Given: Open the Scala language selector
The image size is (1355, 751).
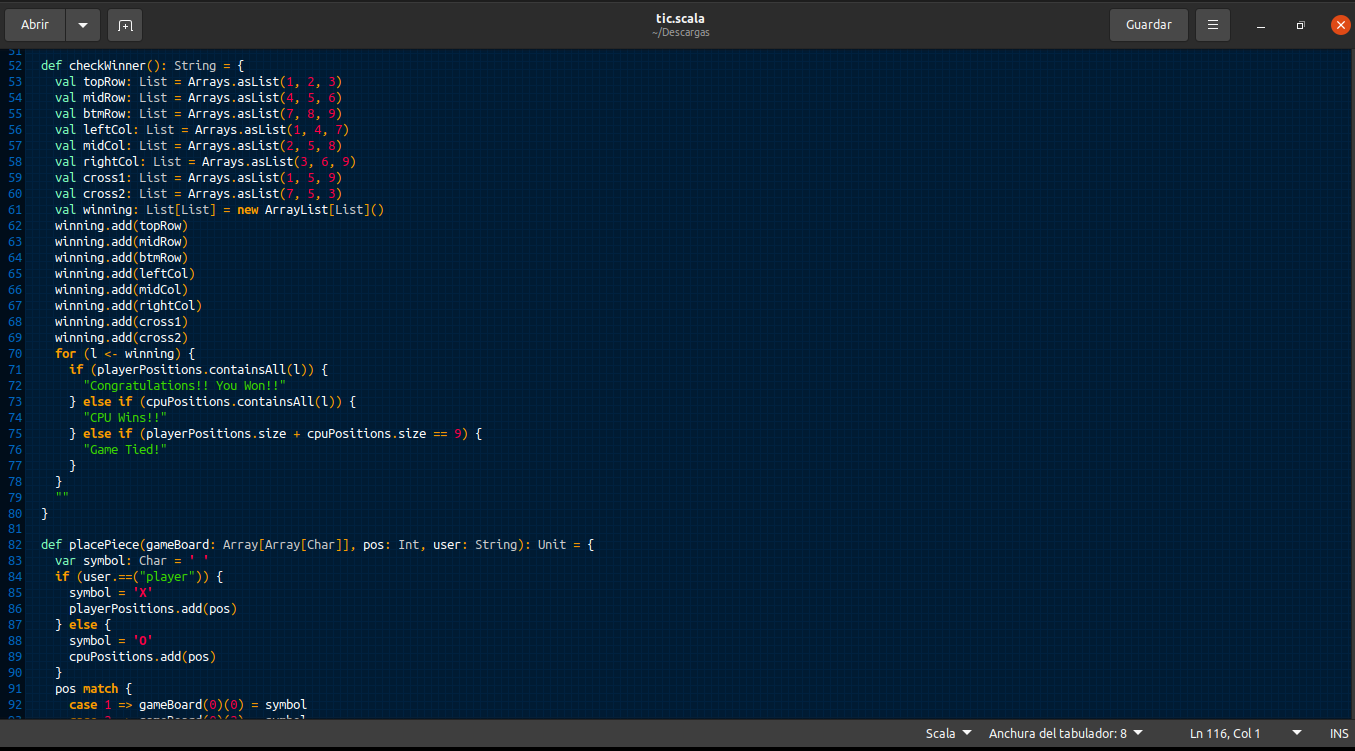Looking at the screenshot, I should (948, 733).
